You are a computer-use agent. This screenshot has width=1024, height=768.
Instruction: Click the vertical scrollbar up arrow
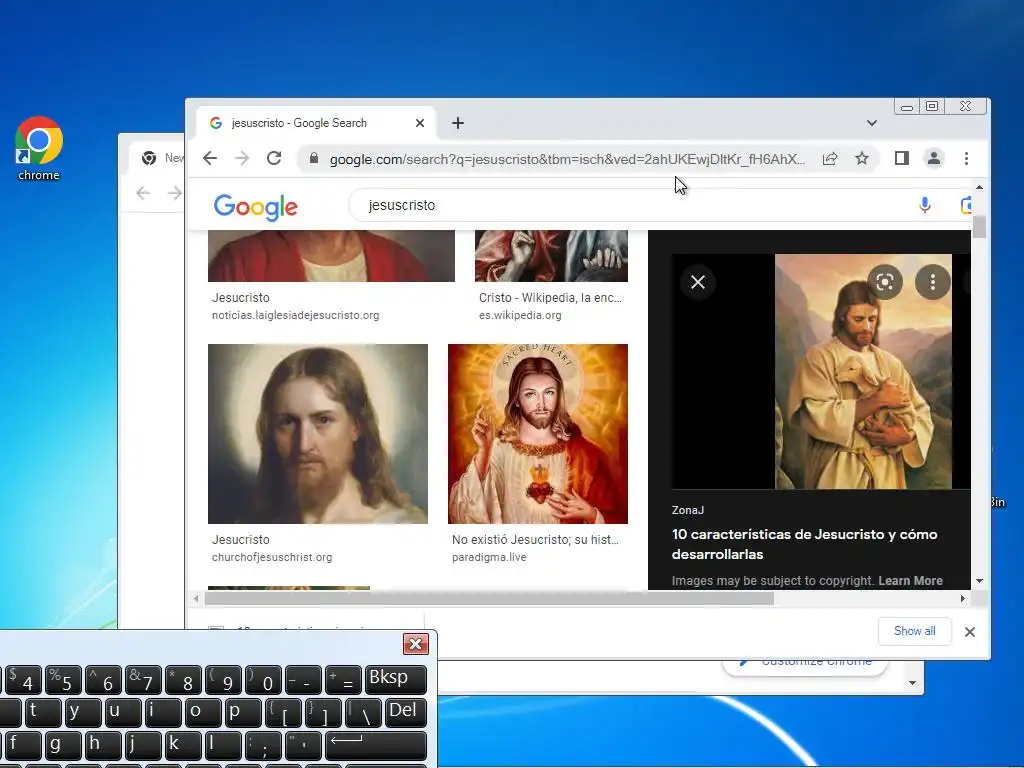(979, 187)
